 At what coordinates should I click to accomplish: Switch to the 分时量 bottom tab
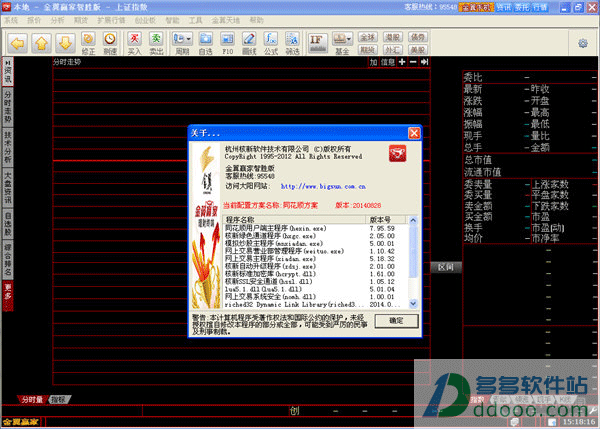click(x=32, y=400)
